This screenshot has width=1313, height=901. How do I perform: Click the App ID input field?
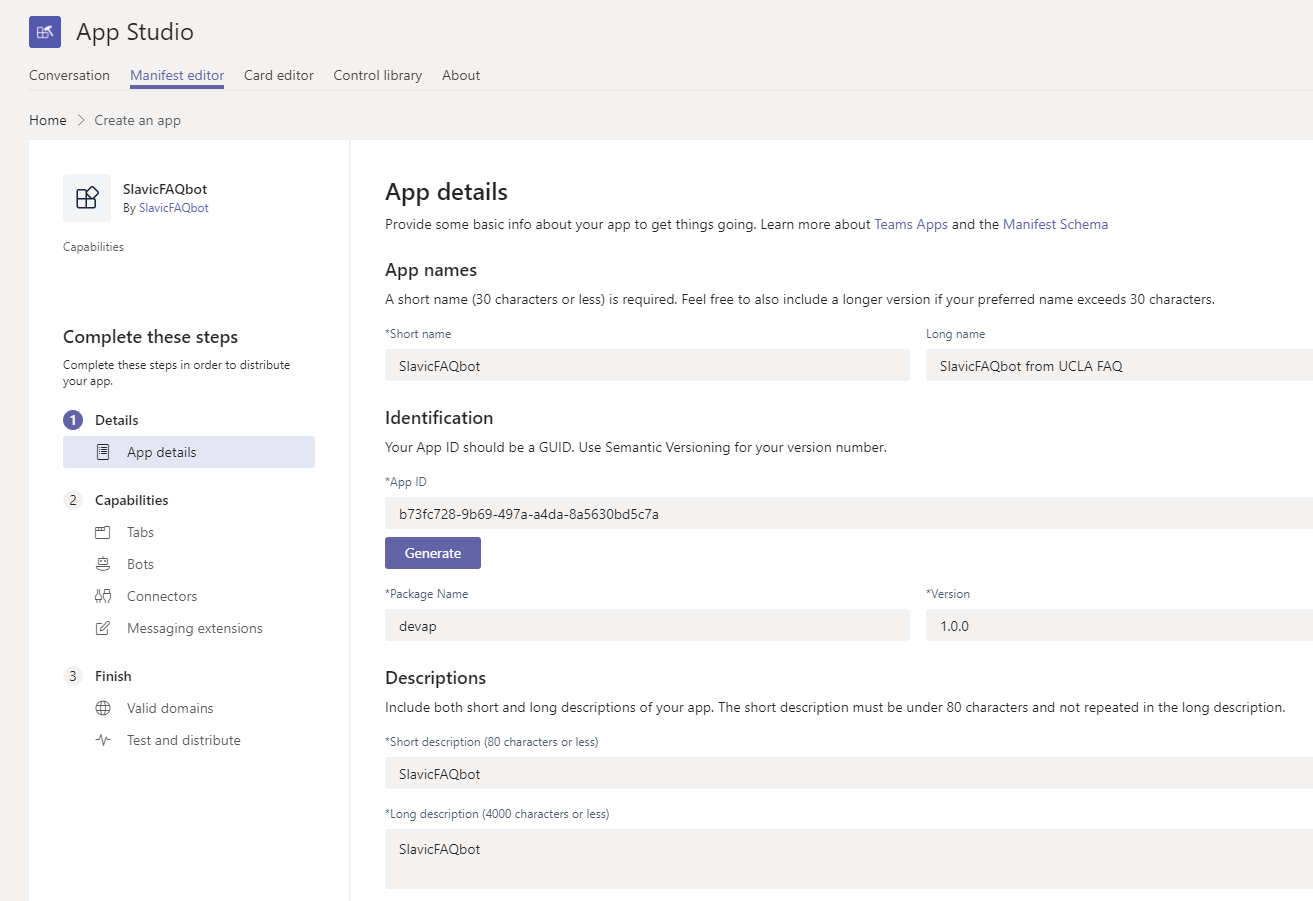[x=849, y=513]
